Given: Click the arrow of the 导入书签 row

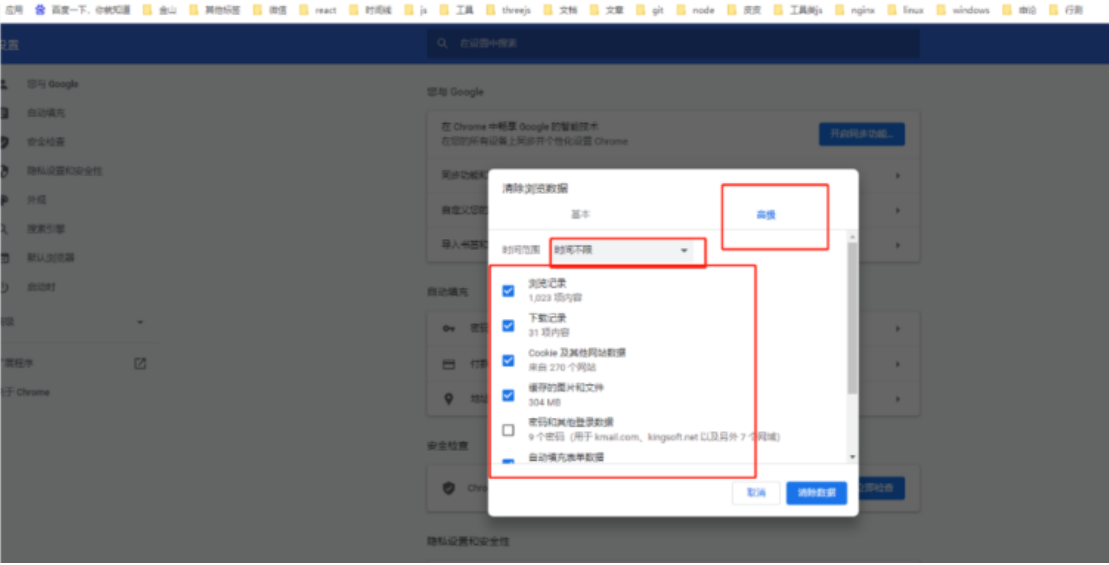Looking at the screenshot, I should [898, 245].
